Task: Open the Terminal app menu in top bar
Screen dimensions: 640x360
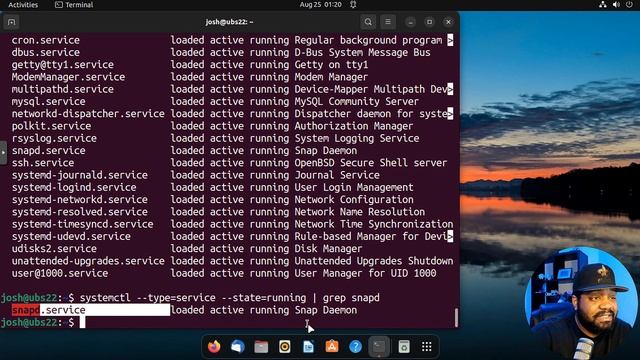Action: coord(74,5)
